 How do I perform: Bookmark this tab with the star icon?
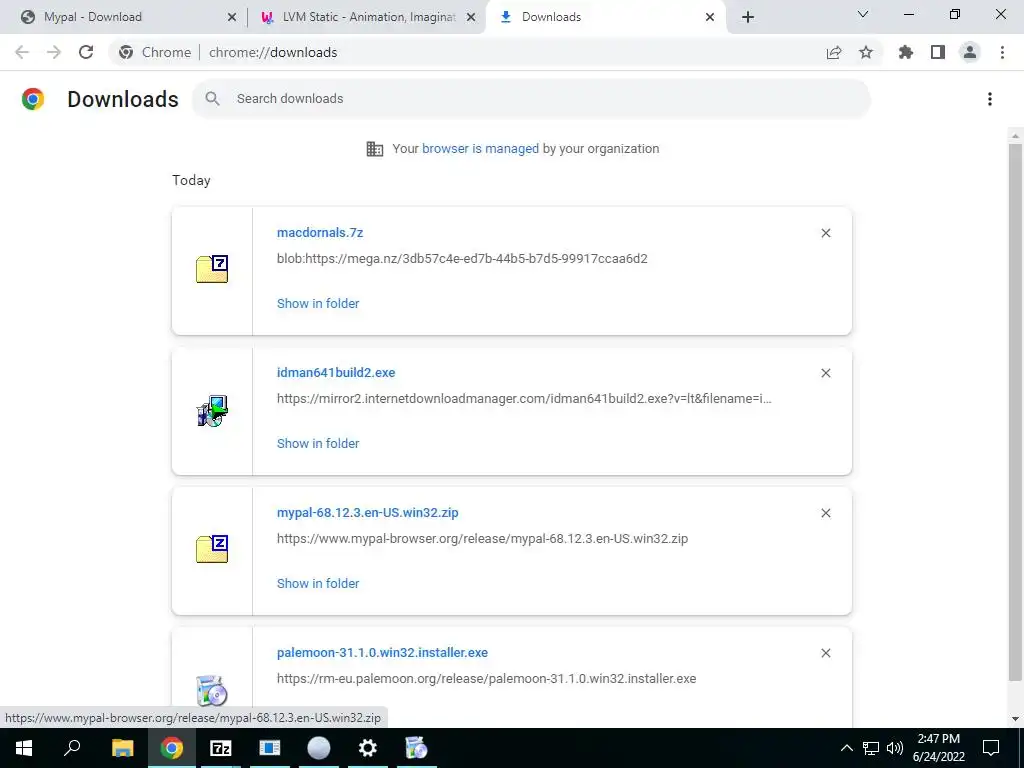pyautogui.click(x=866, y=52)
